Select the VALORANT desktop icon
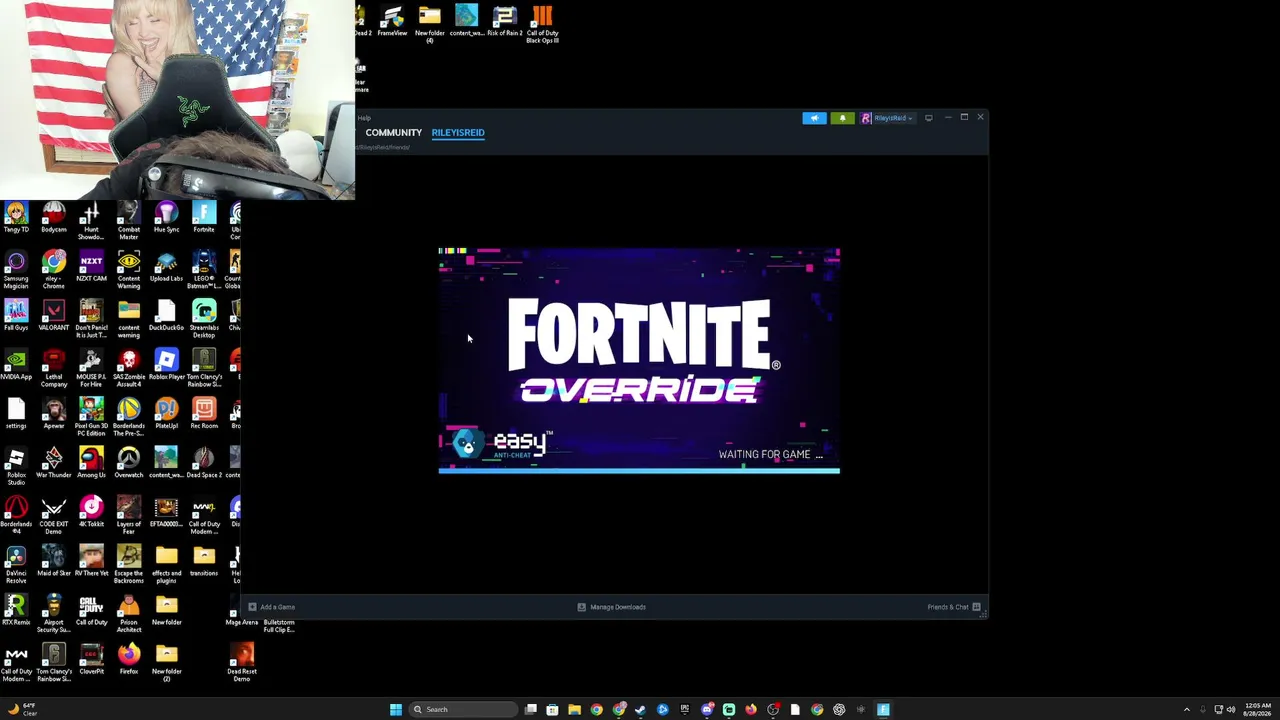This screenshot has height=720, width=1280. click(54, 315)
